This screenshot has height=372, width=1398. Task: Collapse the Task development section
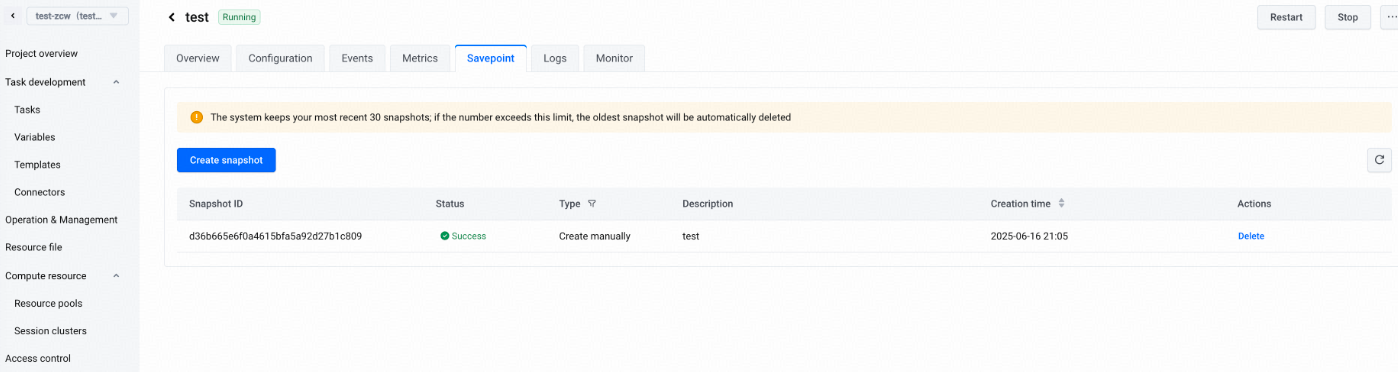pos(116,82)
